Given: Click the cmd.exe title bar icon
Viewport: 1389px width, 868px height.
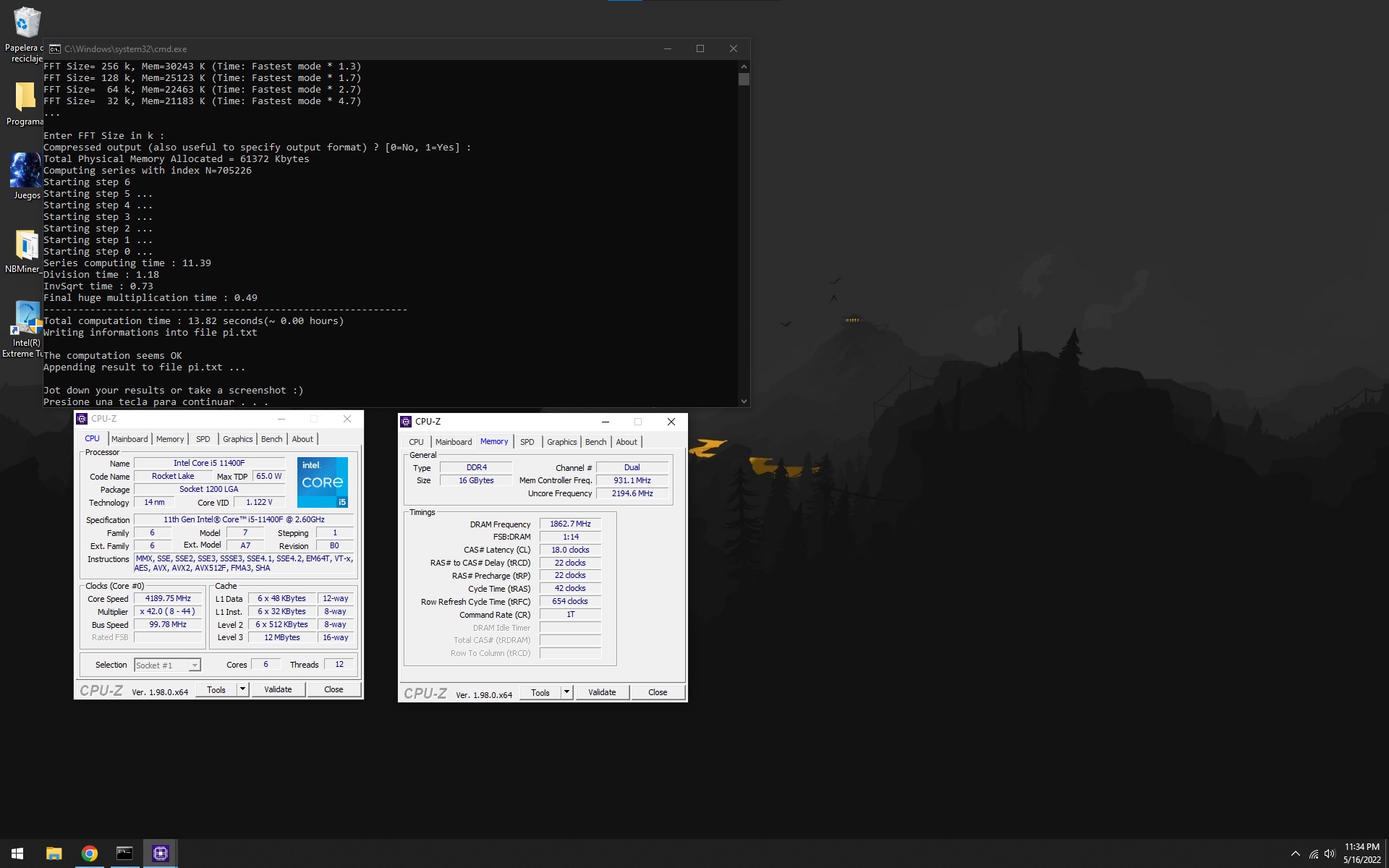Looking at the screenshot, I should click(x=55, y=49).
